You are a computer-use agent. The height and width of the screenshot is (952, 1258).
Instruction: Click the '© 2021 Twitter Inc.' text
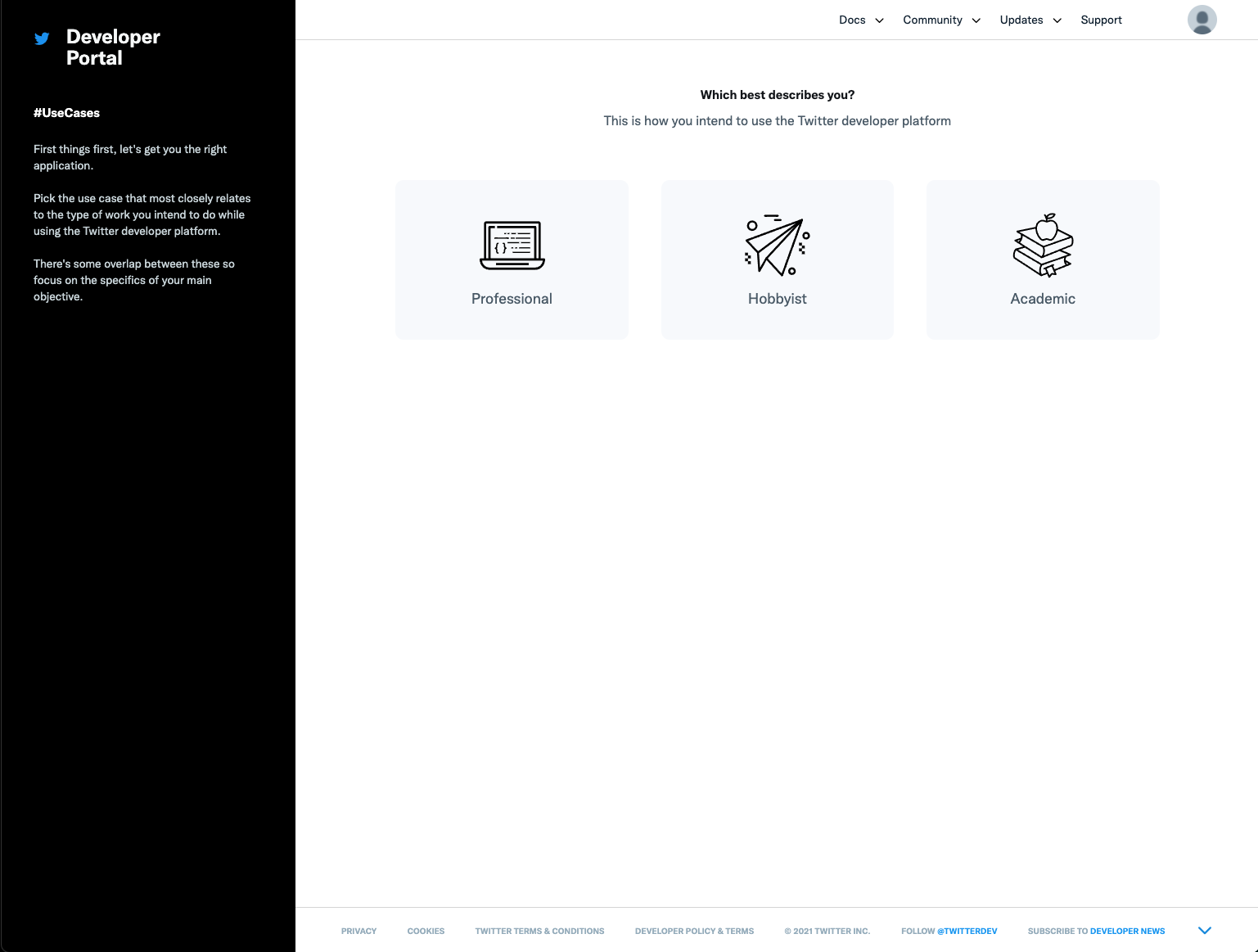pos(827,931)
